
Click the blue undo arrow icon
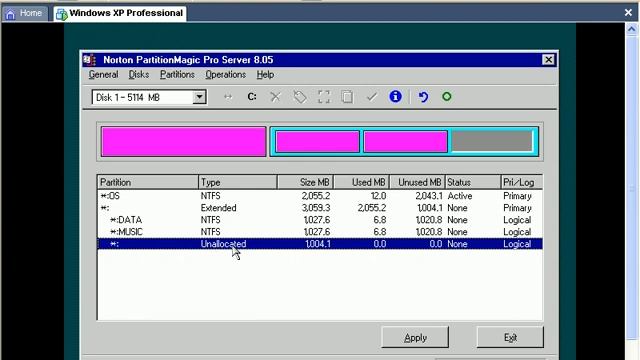click(x=423, y=97)
